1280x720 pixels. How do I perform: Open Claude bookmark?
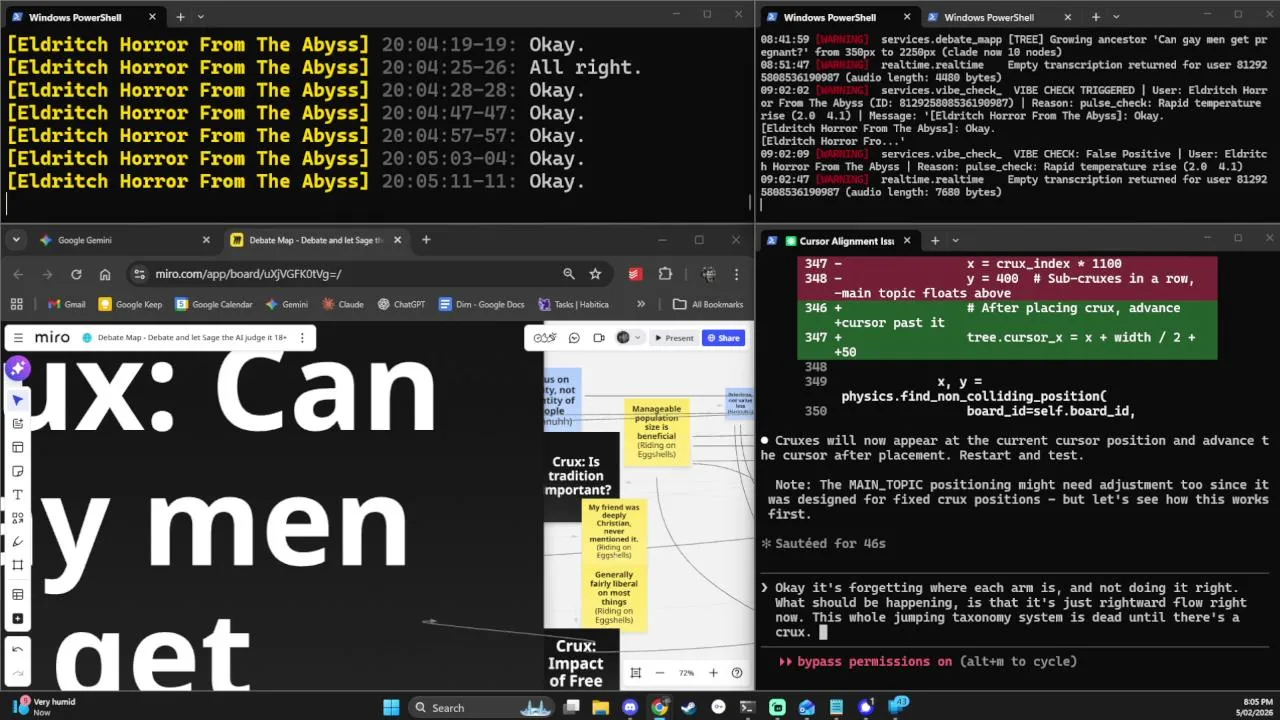(x=341, y=304)
